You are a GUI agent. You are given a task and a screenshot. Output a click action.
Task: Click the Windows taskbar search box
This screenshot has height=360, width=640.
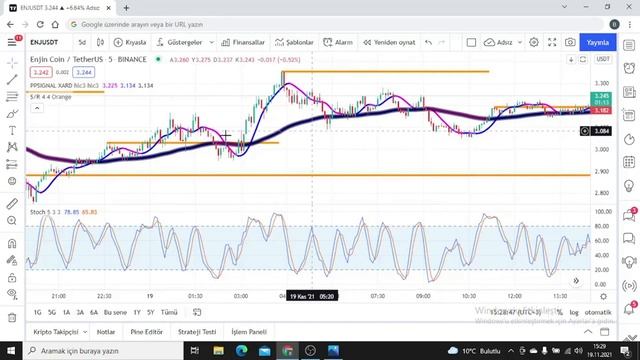tap(103, 351)
